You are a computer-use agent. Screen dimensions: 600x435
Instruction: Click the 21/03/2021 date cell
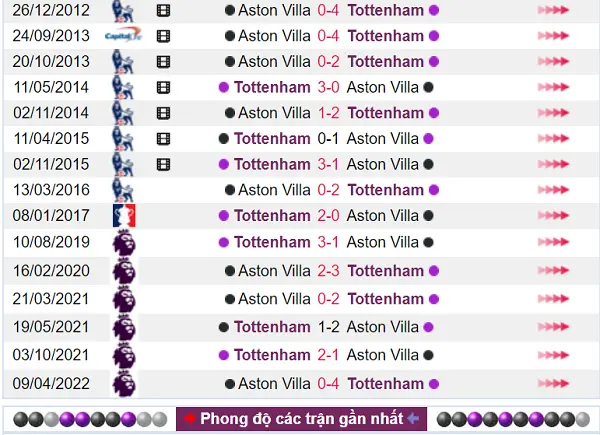pyautogui.click(x=51, y=299)
